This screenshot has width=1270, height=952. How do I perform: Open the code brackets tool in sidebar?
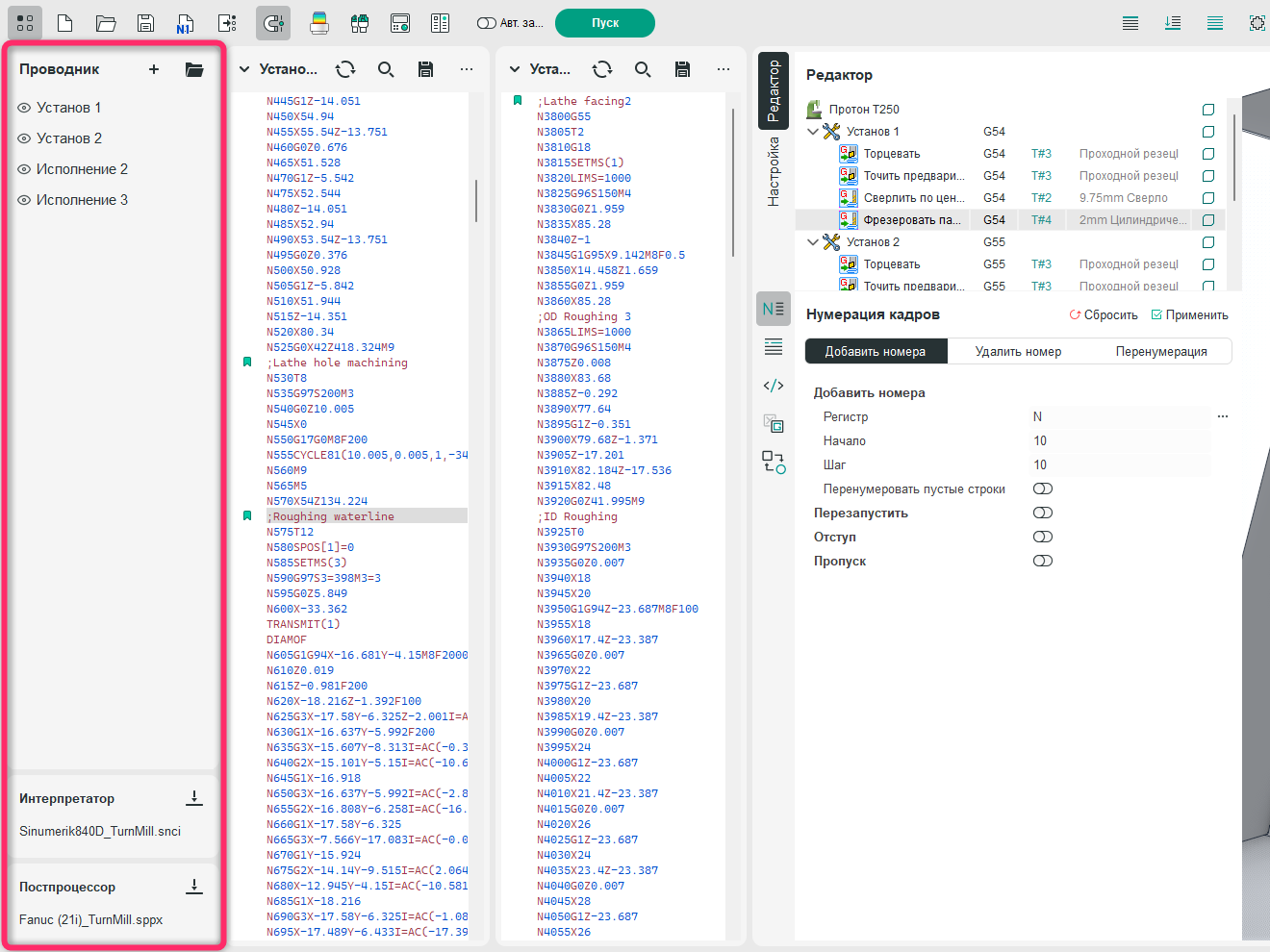[774, 386]
